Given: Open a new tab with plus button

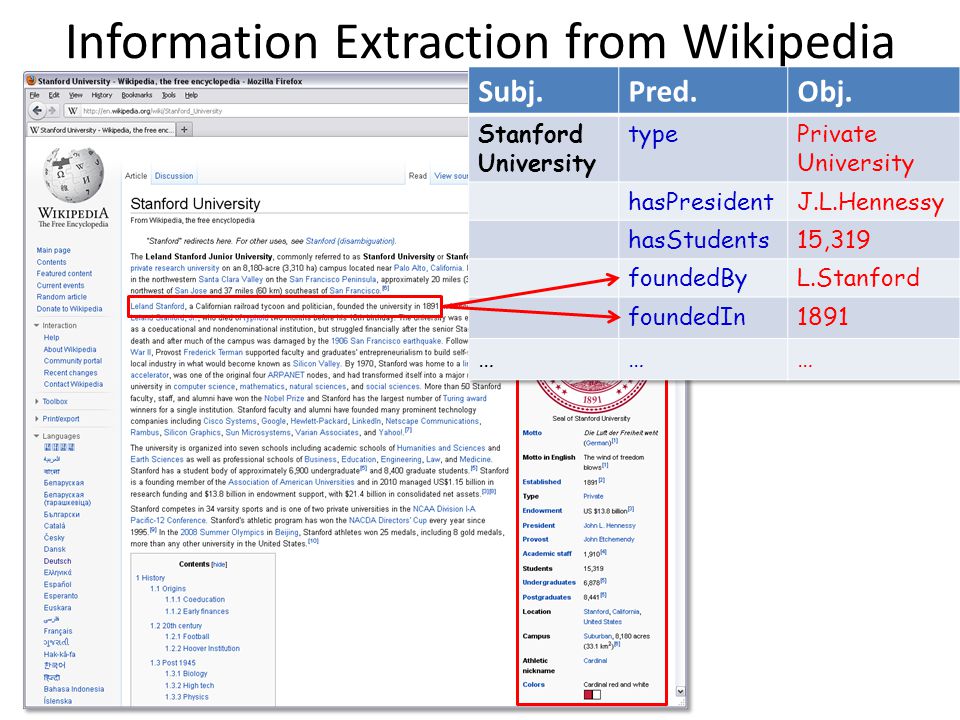Looking at the screenshot, I should point(184,129).
